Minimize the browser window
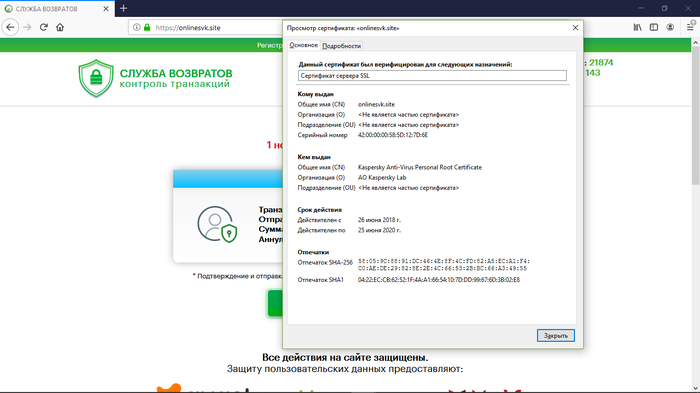Screen dimensions: 700x393 coord(641,8)
